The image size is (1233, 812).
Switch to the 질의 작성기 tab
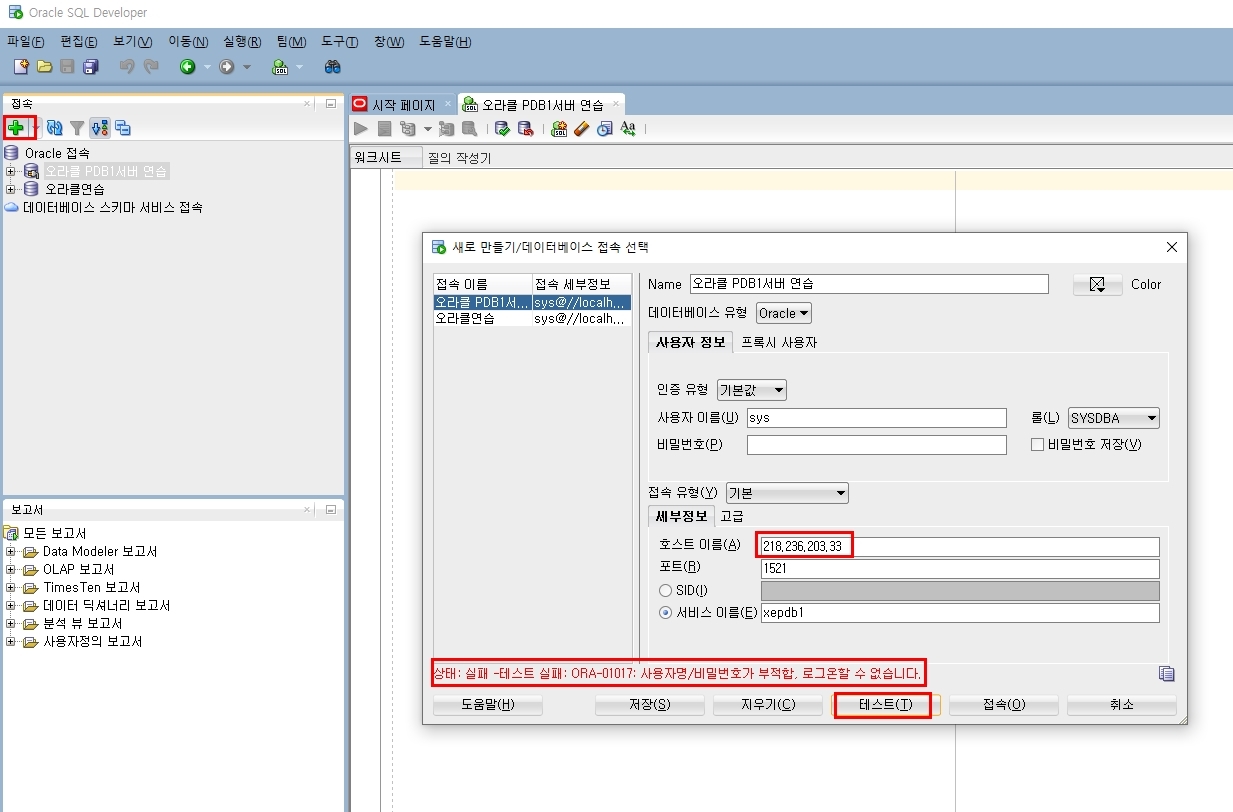[x=460, y=158]
